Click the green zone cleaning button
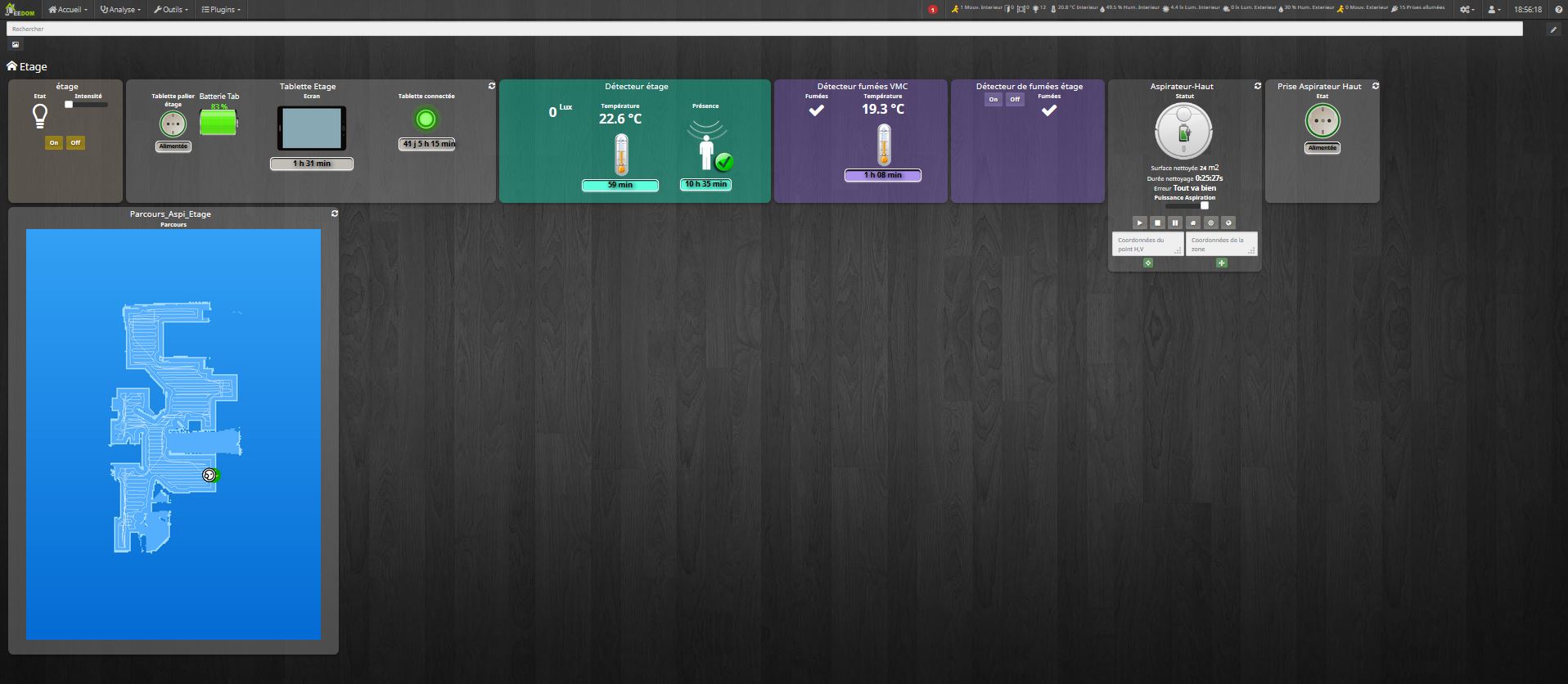The height and width of the screenshot is (684, 1568). [1222, 263]
